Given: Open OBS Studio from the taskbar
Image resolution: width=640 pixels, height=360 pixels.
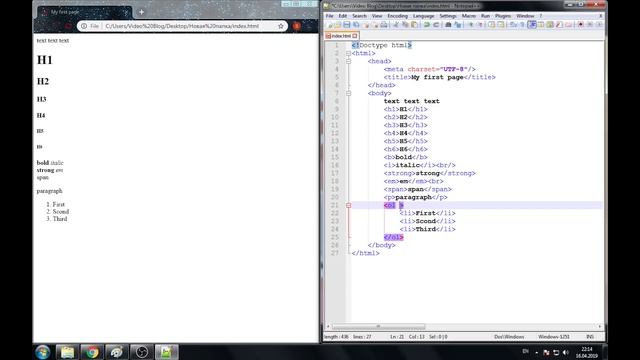Looking at the screenshot, I should [142, 352].
